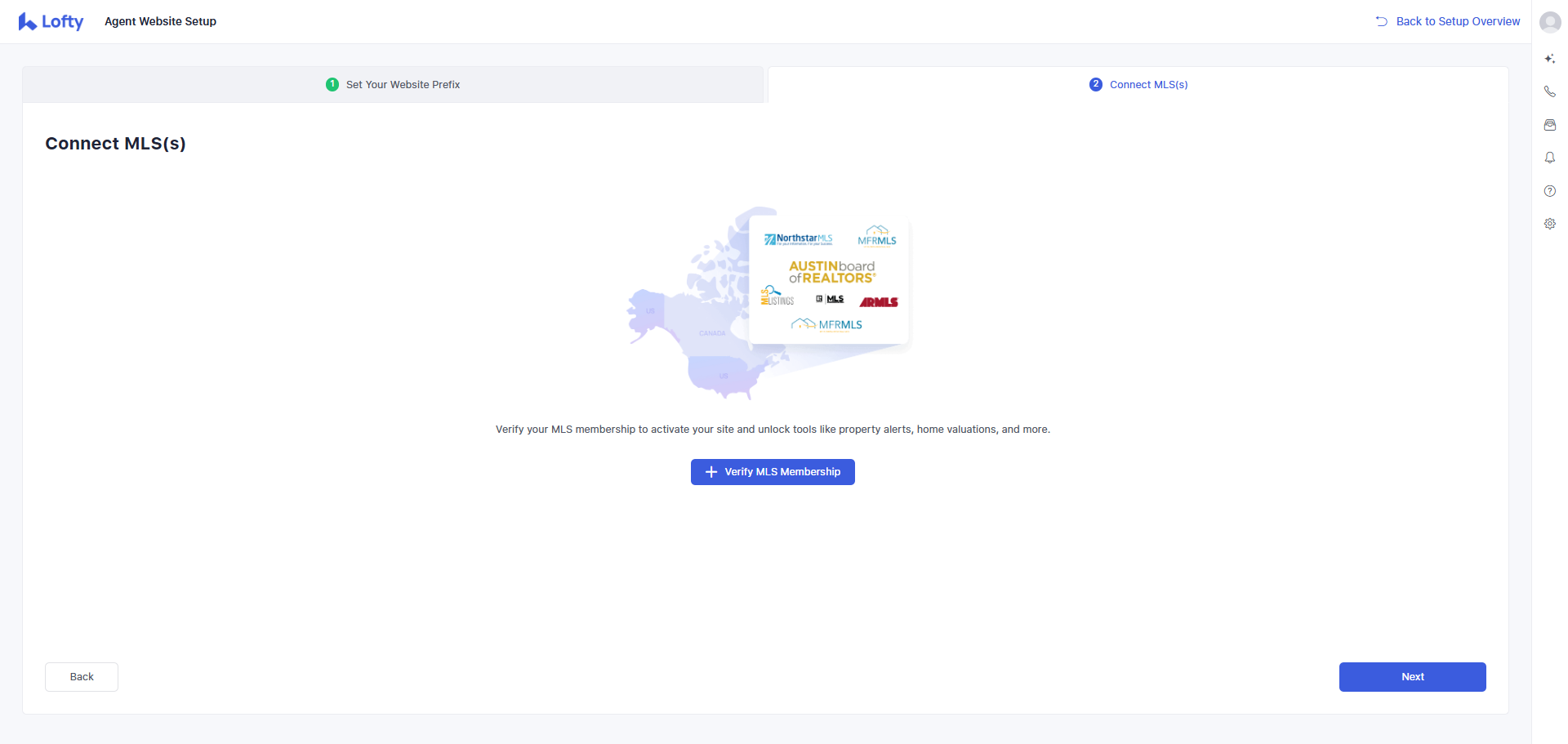Click the return arrow beside Back to Setup Overview

pos(1381,21)
